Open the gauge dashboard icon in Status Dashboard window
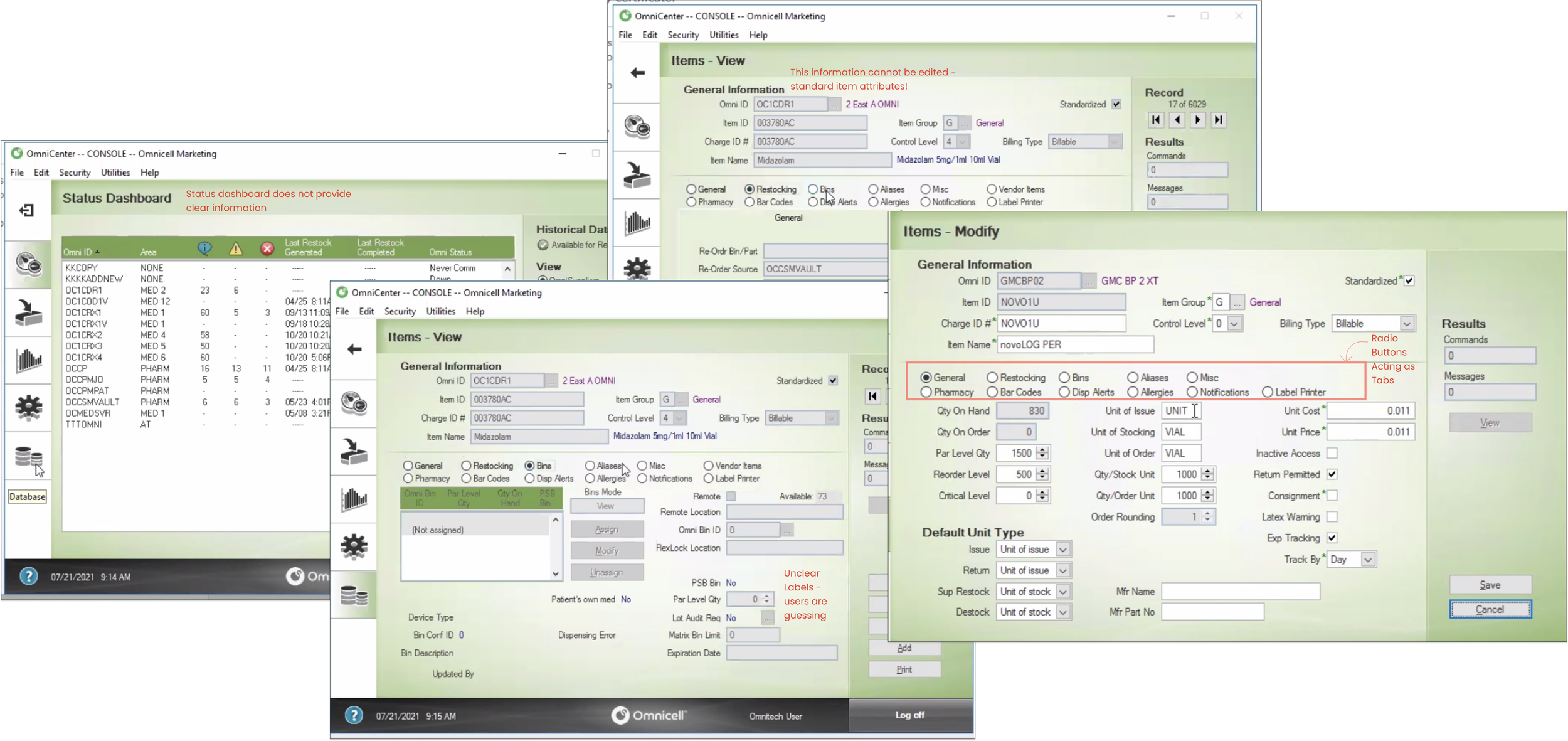The image size is (1568, 741). [28, 264]
